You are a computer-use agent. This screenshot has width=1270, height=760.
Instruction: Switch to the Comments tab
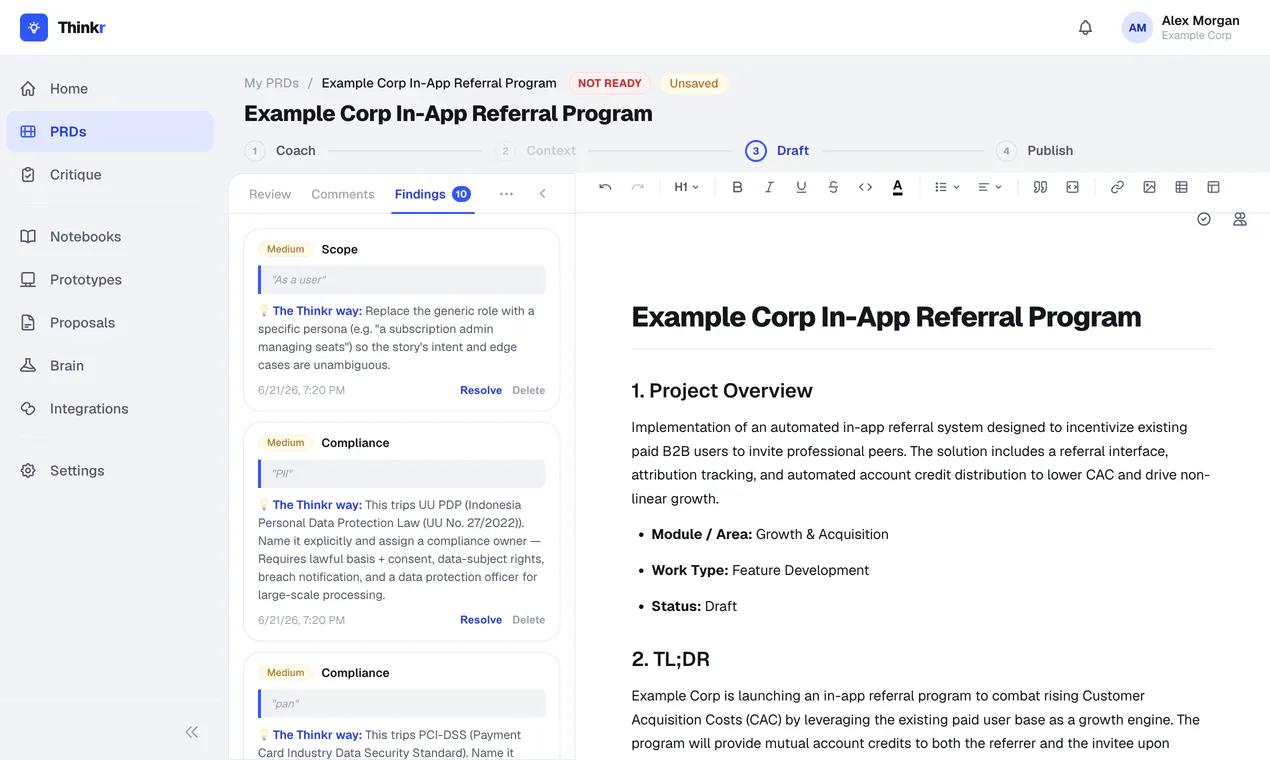click(343, 194)
